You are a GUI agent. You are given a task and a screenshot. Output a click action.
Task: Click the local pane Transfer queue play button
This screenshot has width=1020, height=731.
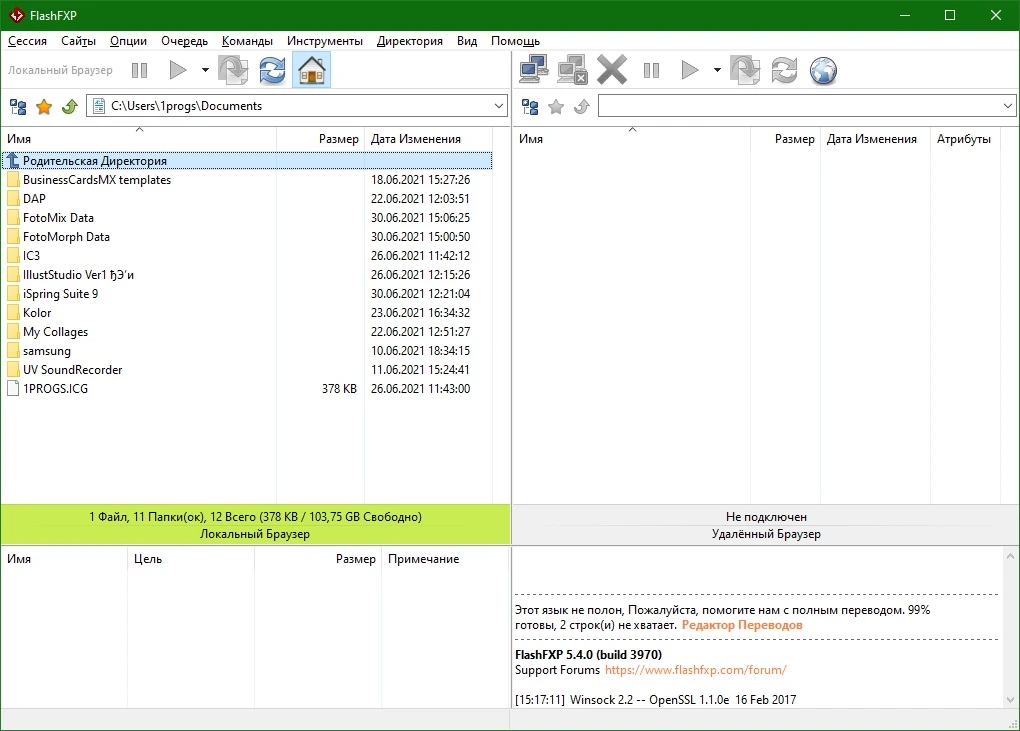tap(178, 70)
